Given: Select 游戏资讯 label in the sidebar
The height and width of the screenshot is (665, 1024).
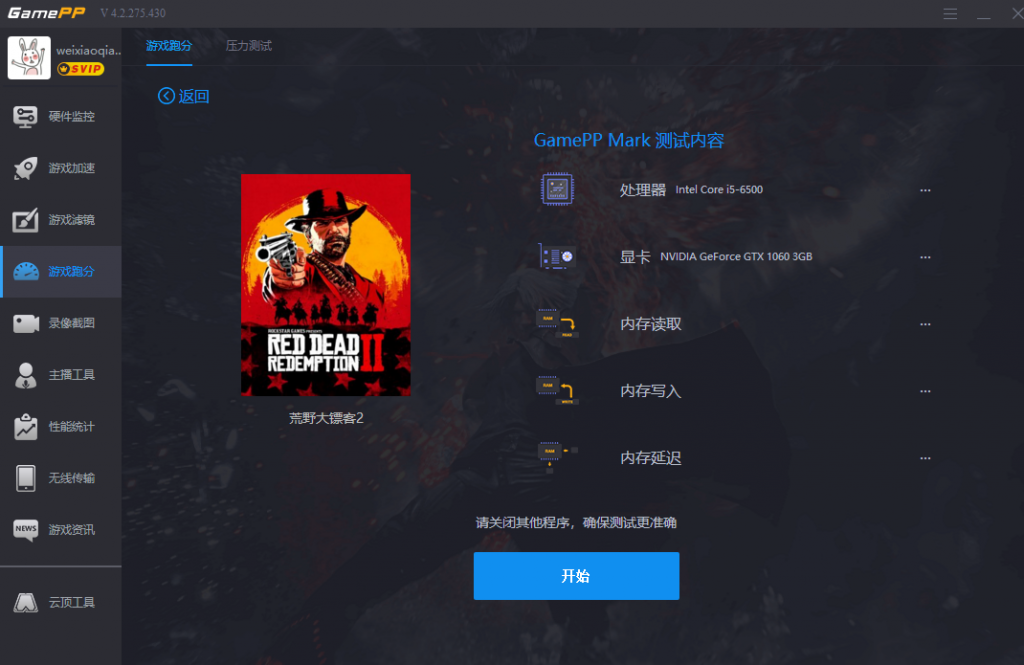Looking at the screenshot, I should (72, 530).
